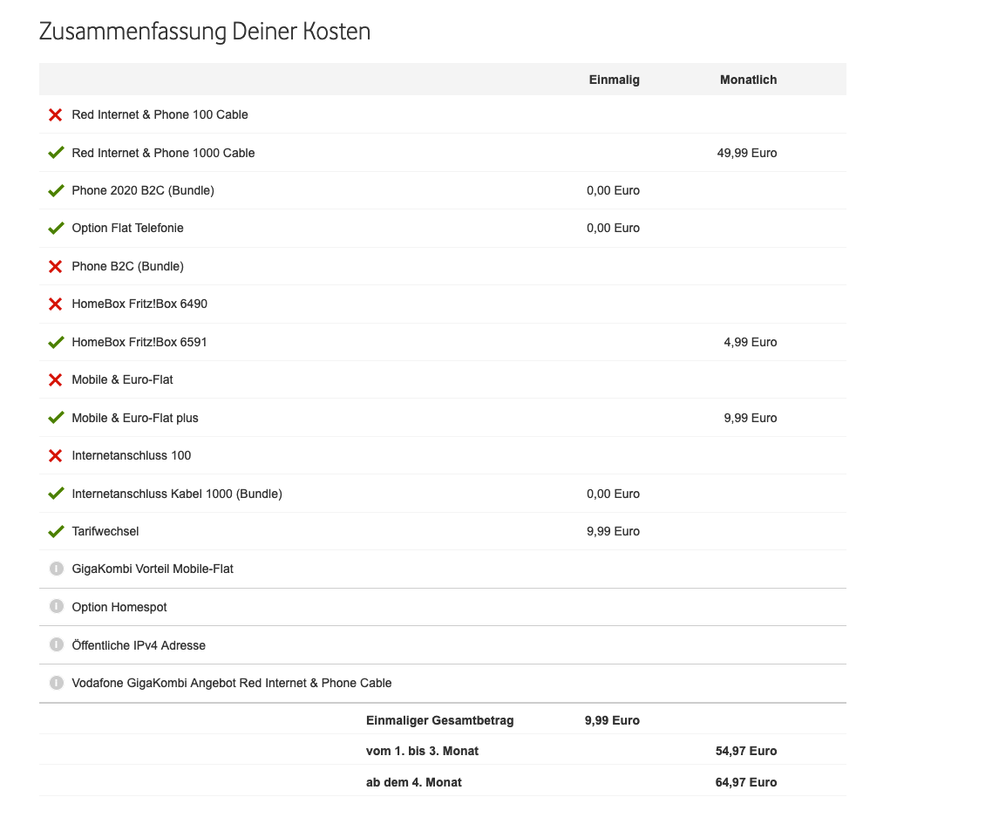Click red X next to Internetanschluss 100

click(56, 456)
